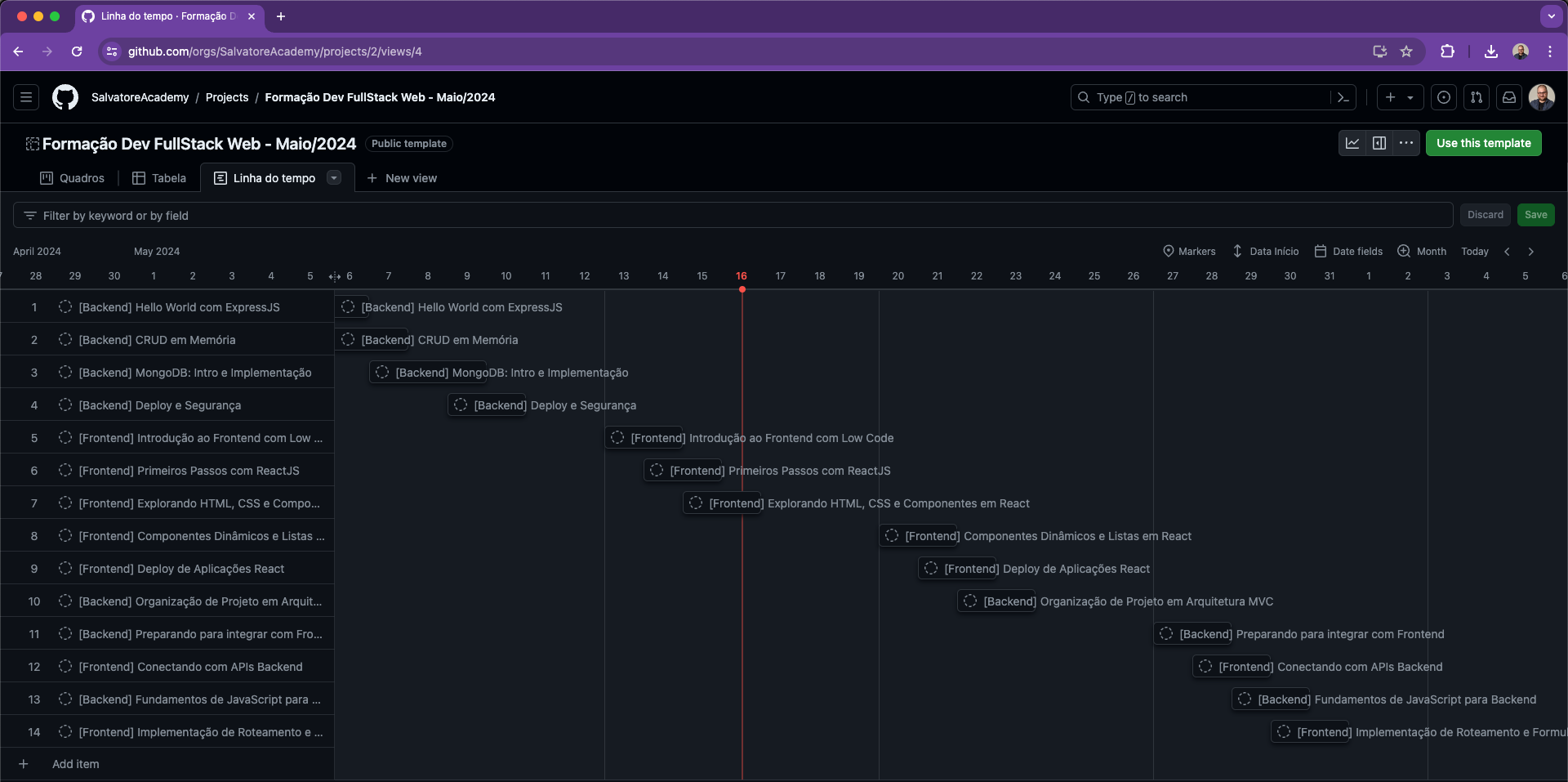This screenshot has width=1568, height=782.
Task: Expand the create new plus dropdown
Action: [1400, 97]
